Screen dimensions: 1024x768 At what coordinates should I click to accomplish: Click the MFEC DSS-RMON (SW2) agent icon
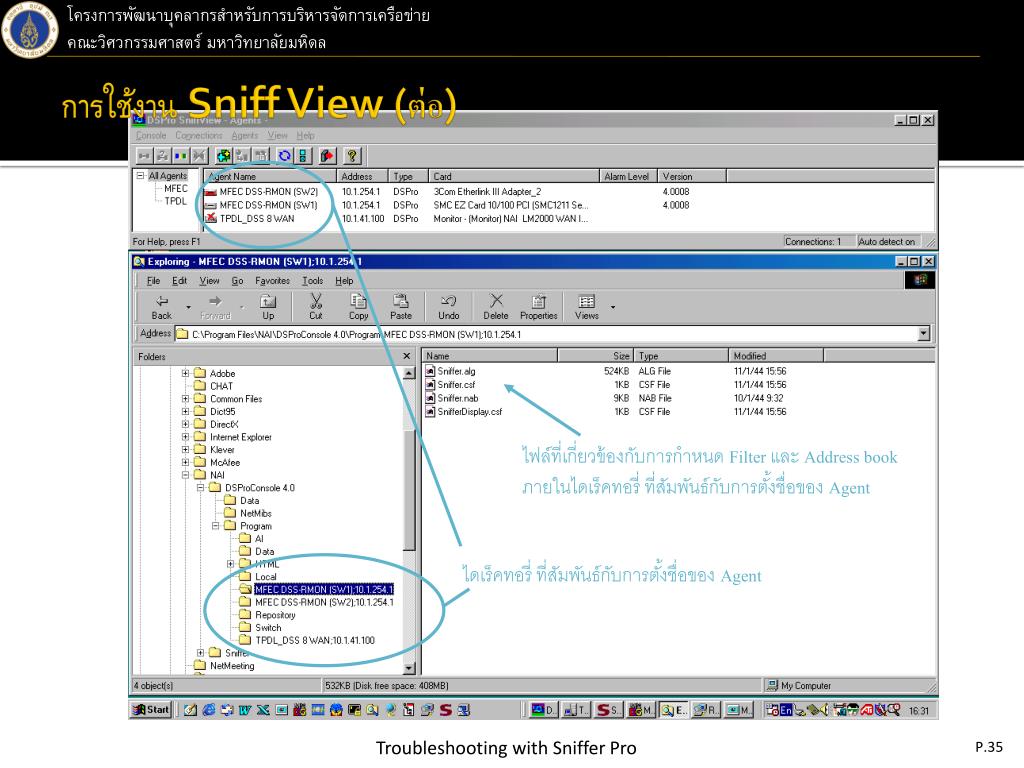click(211, 191)
